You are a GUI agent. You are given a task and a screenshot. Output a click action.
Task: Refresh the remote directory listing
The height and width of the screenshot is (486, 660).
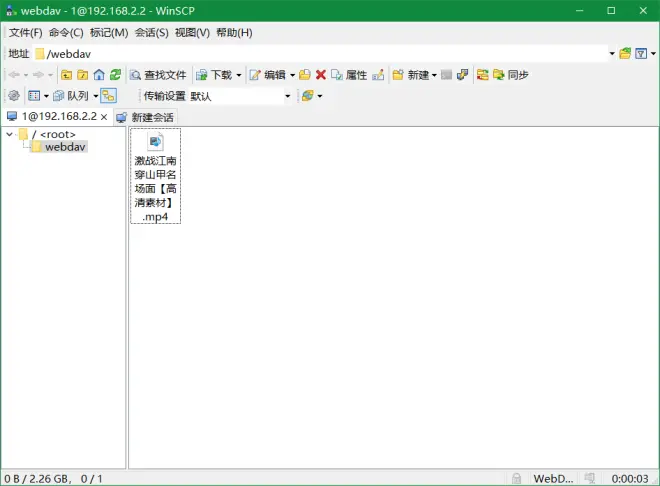pos(115,75)
